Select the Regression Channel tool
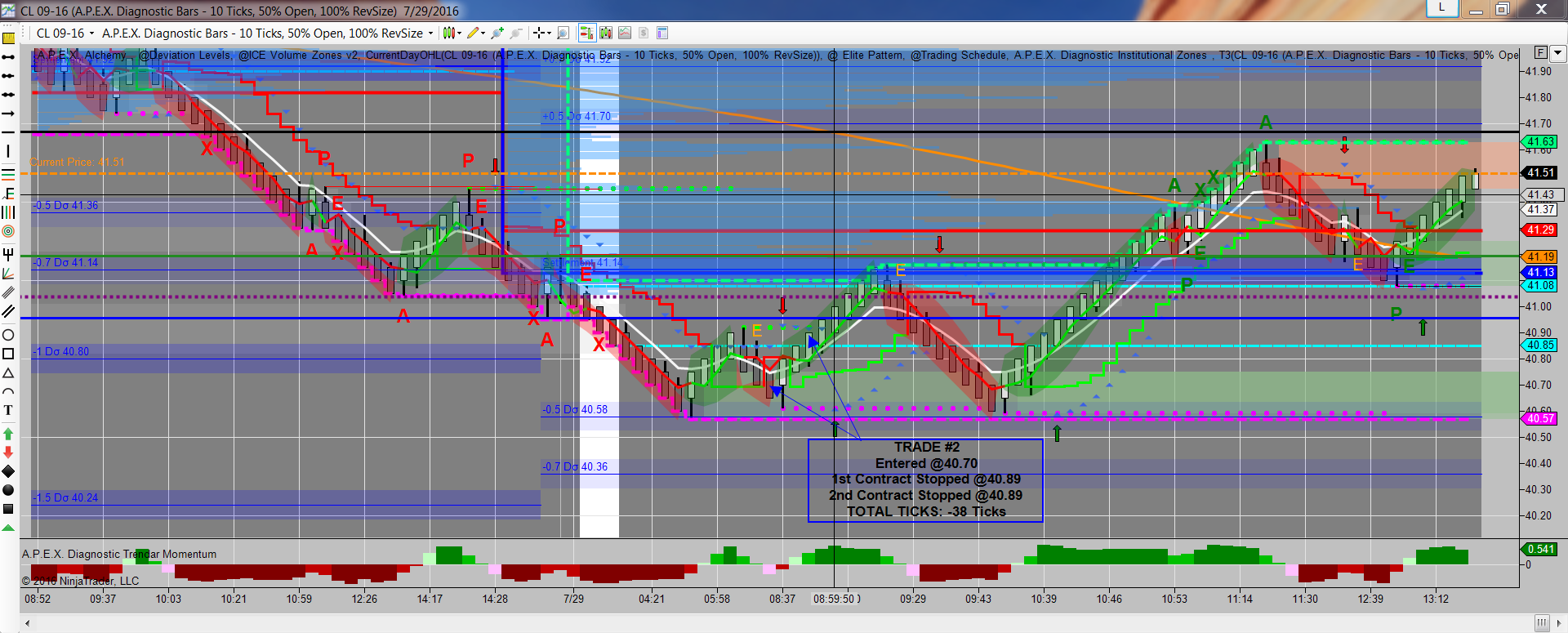The image size is (1568, 633). [x=8, y=292]
